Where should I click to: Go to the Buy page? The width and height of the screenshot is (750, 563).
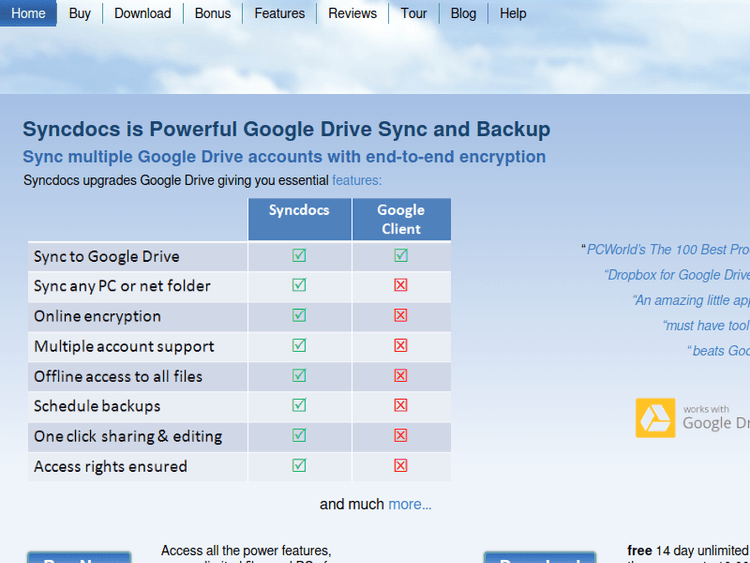tap(79, 13)
